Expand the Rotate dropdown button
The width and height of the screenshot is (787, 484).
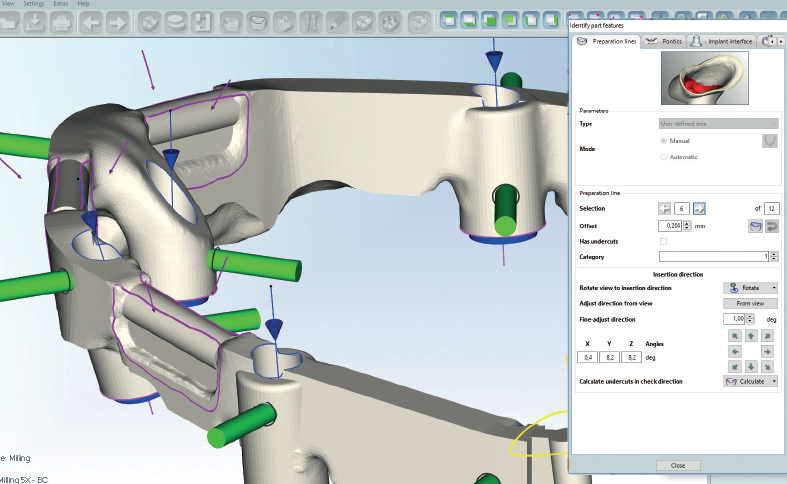(773, 288)
